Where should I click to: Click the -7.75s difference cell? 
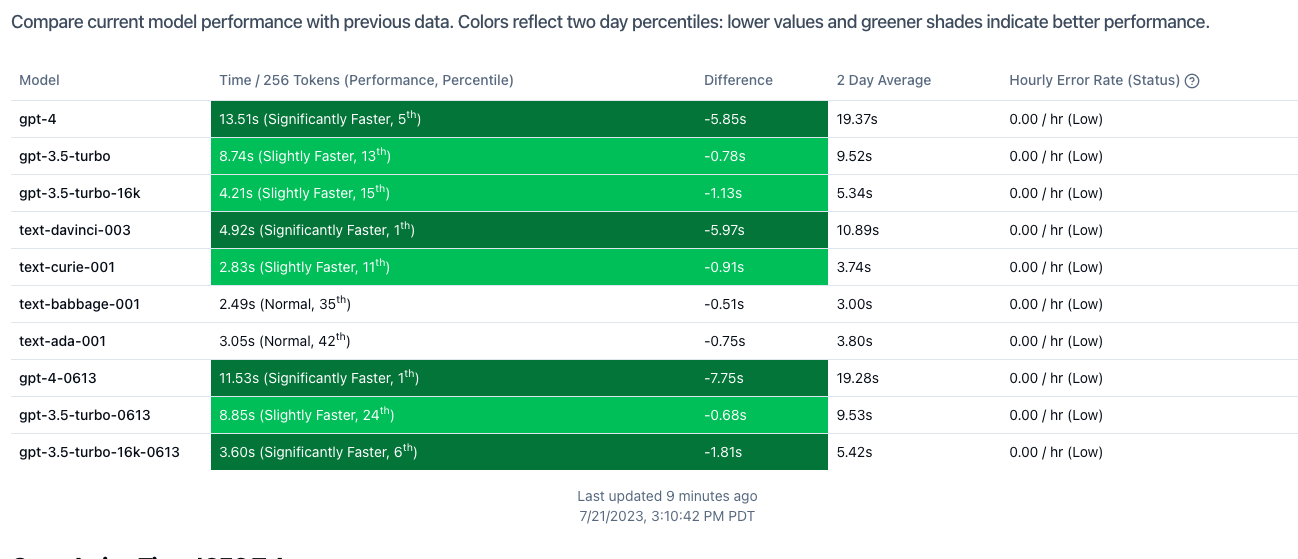tap(725, 378)
